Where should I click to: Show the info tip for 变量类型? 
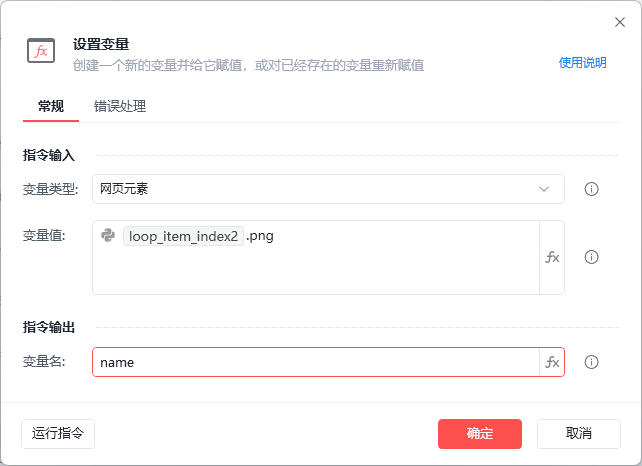tap(591, 189)
